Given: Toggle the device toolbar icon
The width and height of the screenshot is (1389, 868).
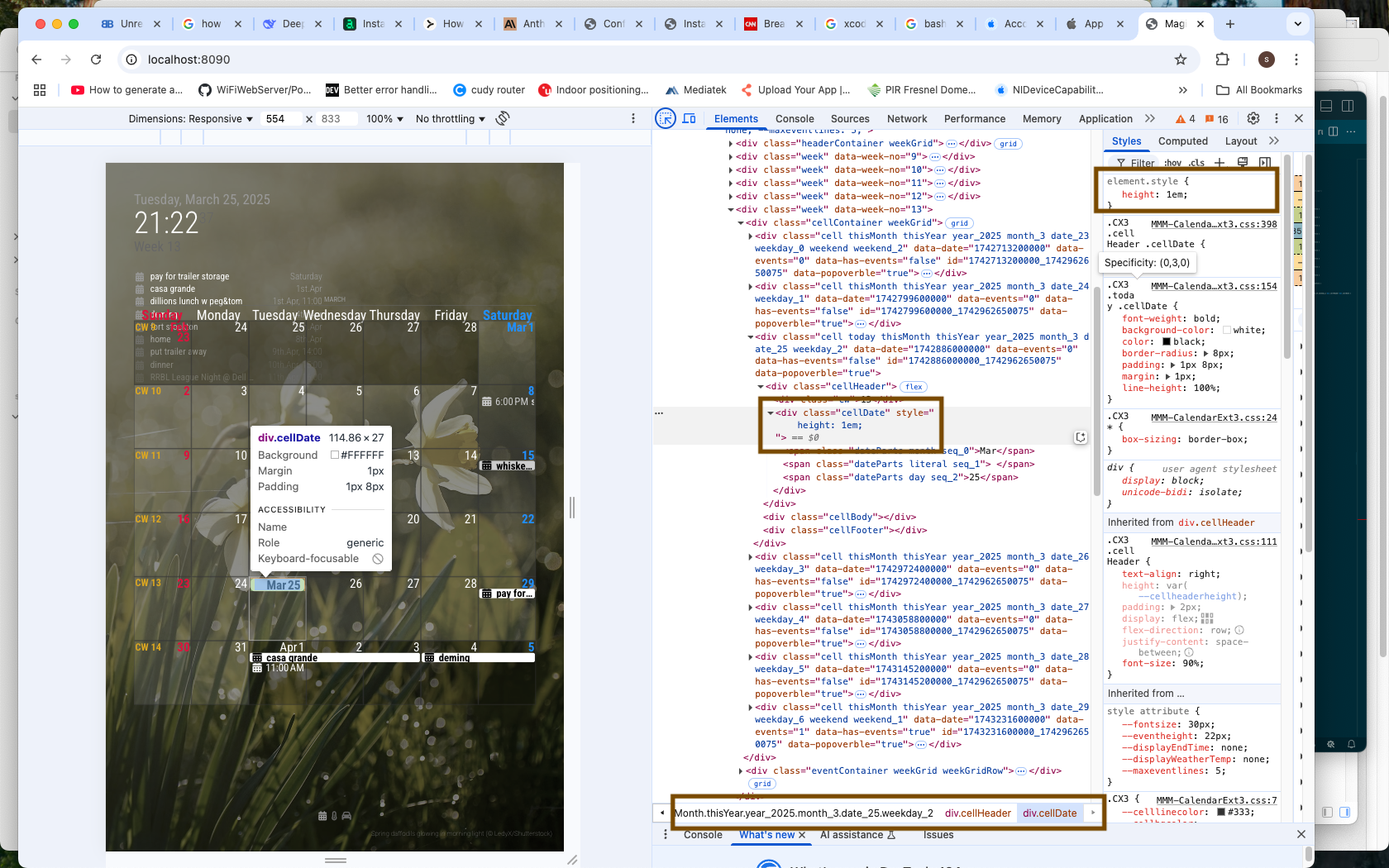Looking at the screenshot, I should pos(689,118).
